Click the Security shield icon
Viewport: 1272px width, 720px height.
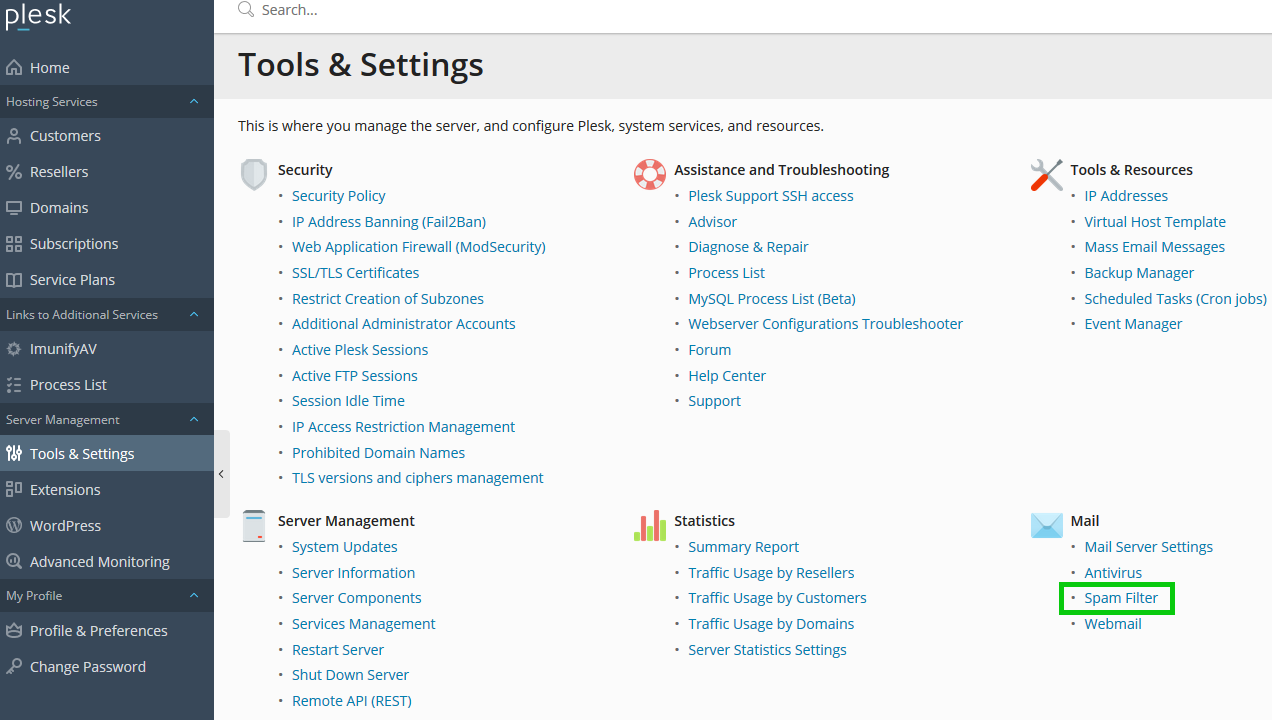tap(254, 174)
